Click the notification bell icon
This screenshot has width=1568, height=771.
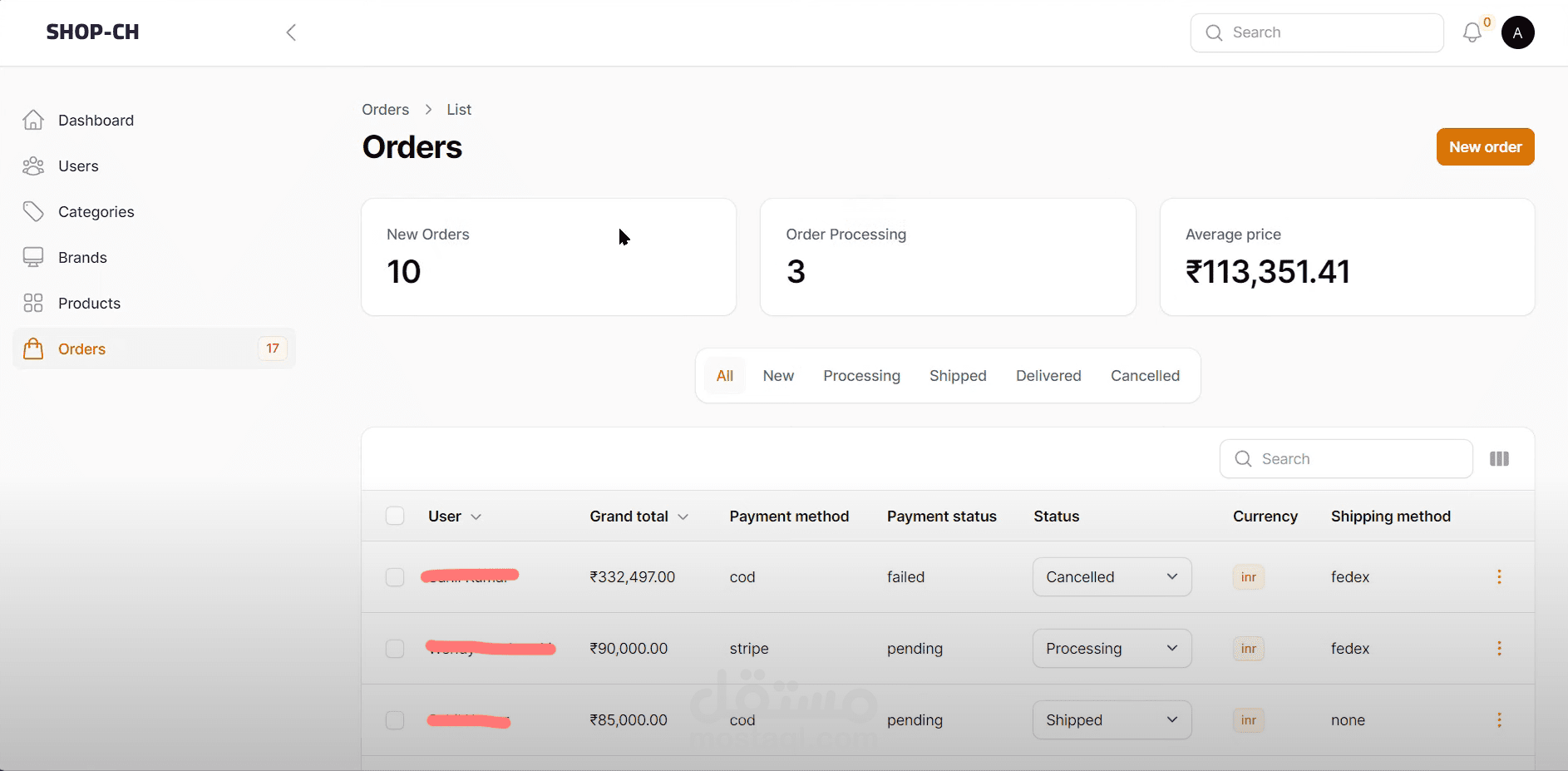pos(1472,33)
